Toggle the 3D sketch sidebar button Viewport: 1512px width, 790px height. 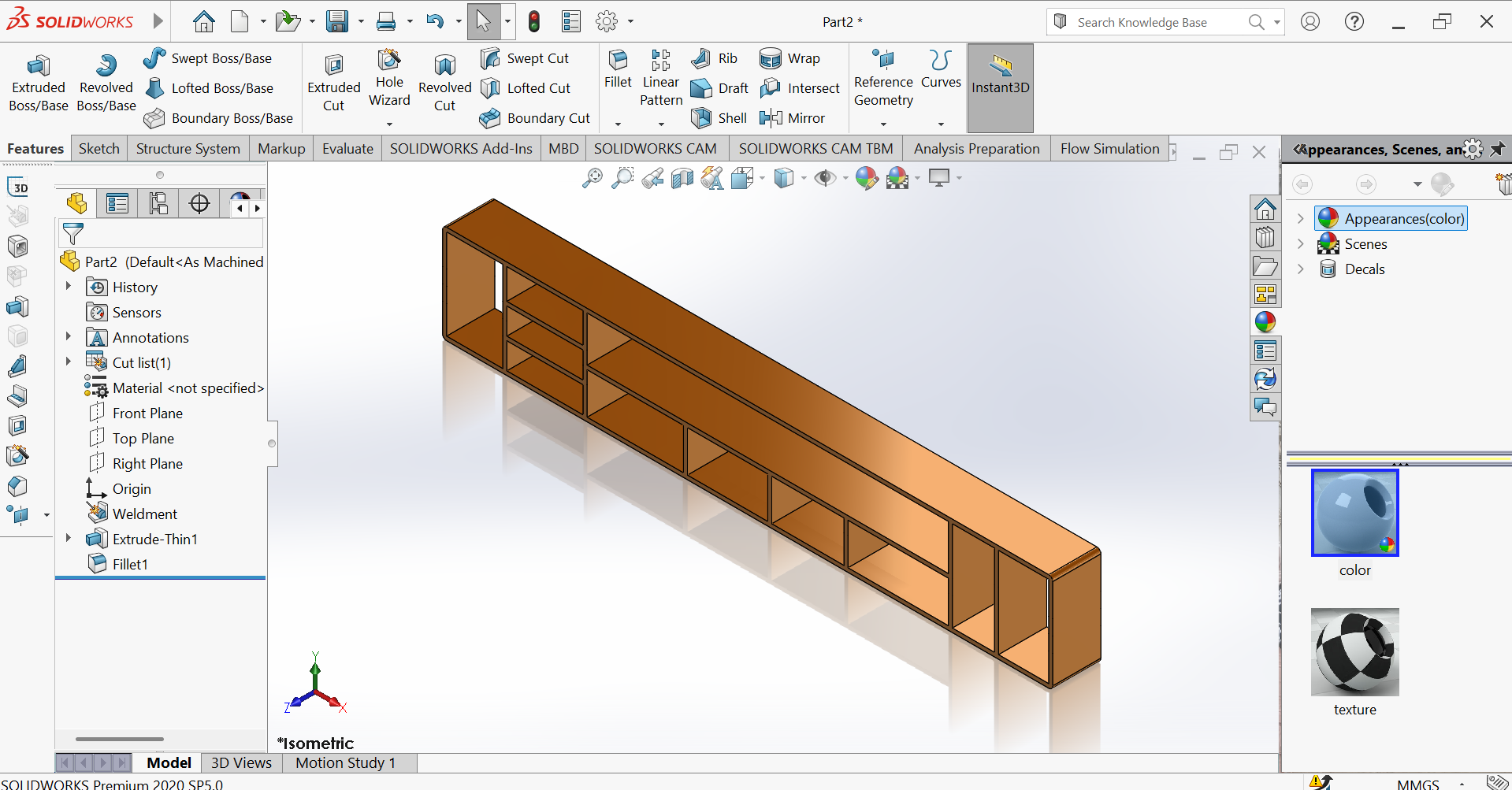[x=18, y=187]
